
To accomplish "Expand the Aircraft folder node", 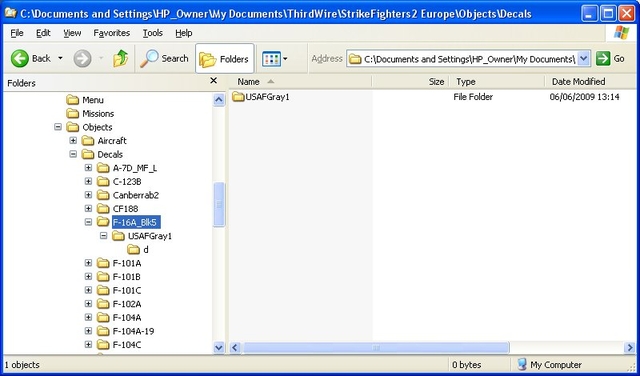I will click(73, 140).
